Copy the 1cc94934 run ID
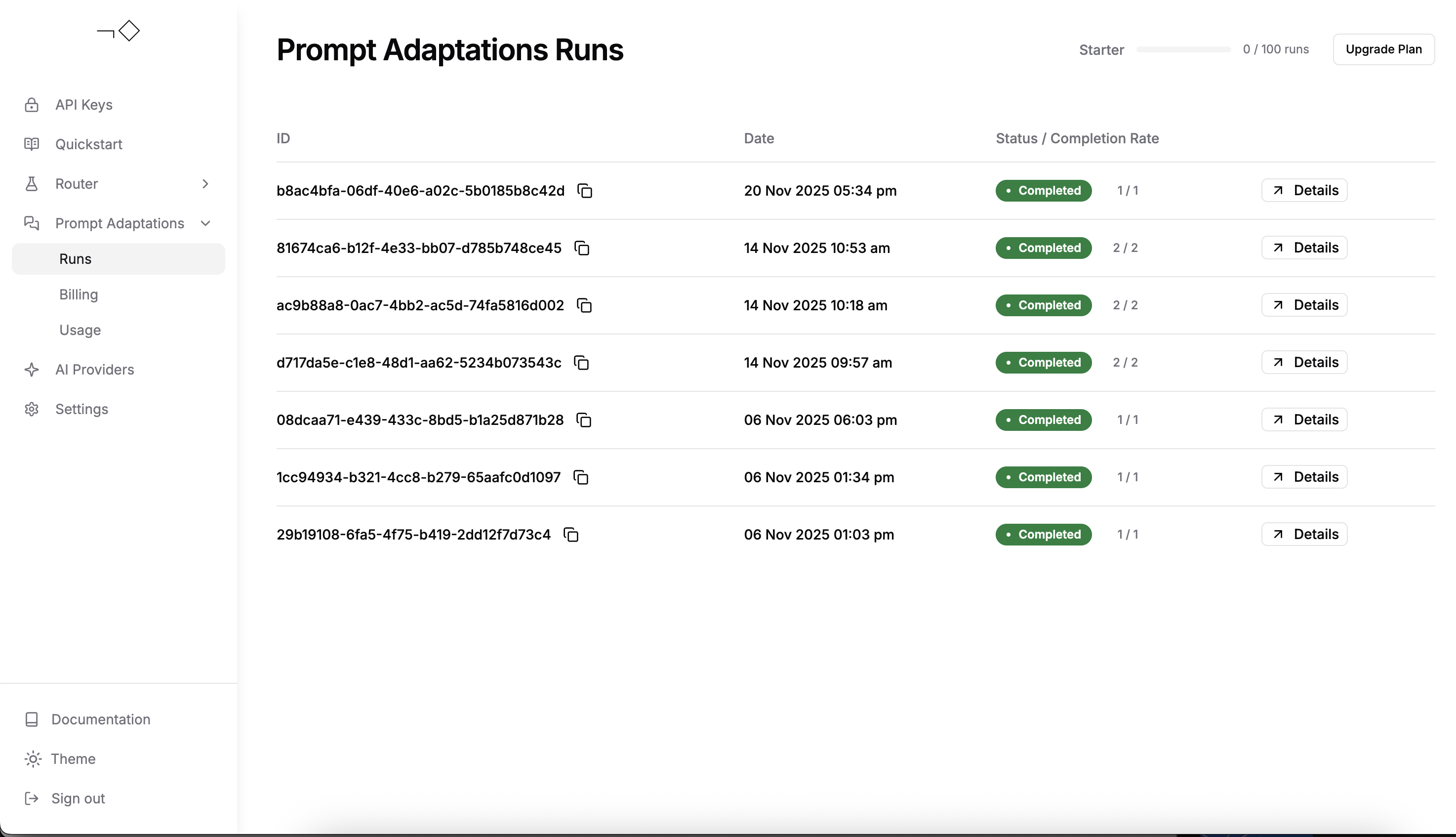Viewport: 1456px width, 837px height. (580, 477)
